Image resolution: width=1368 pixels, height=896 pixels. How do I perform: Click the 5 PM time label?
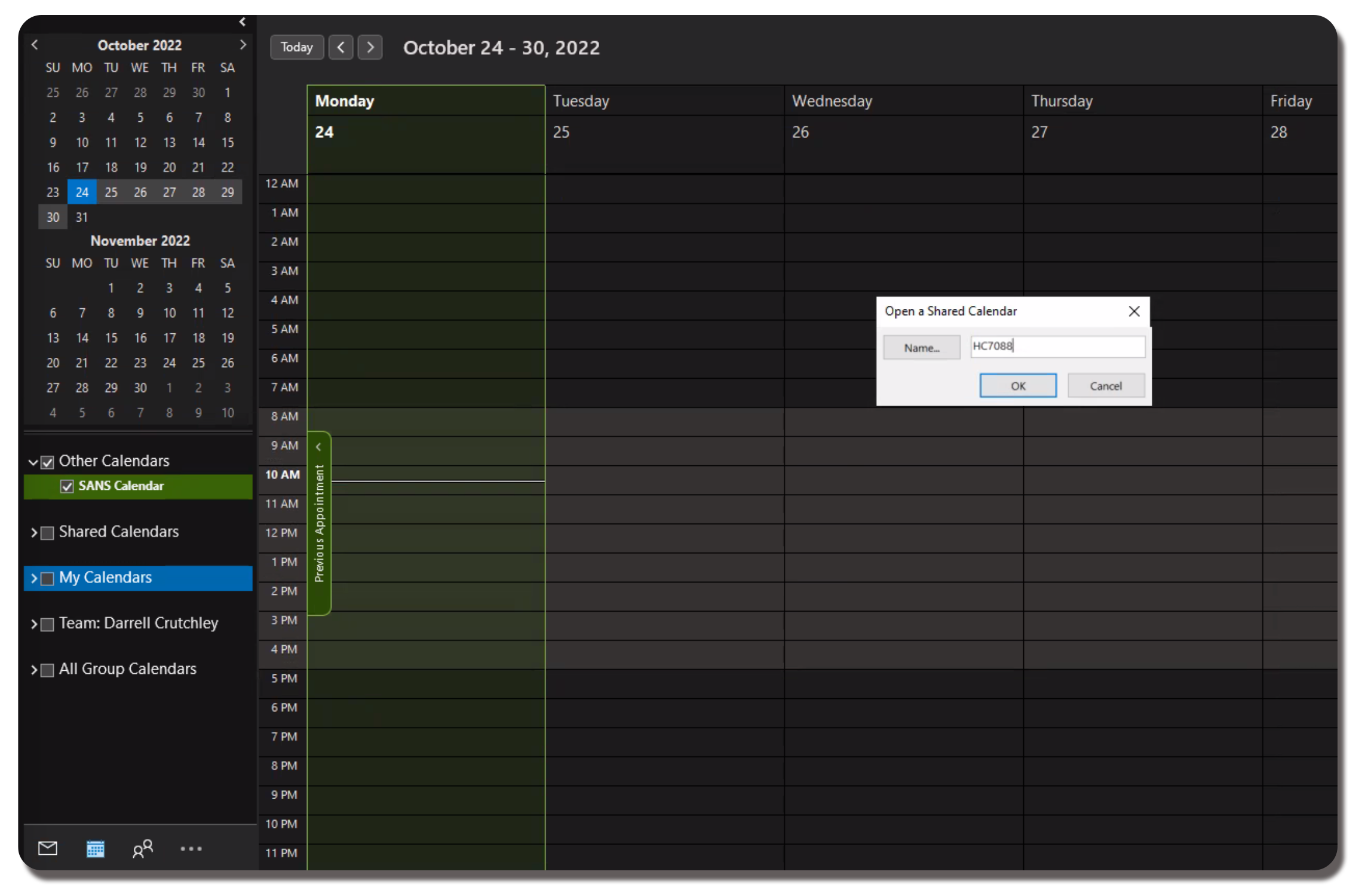click(284, 679)
